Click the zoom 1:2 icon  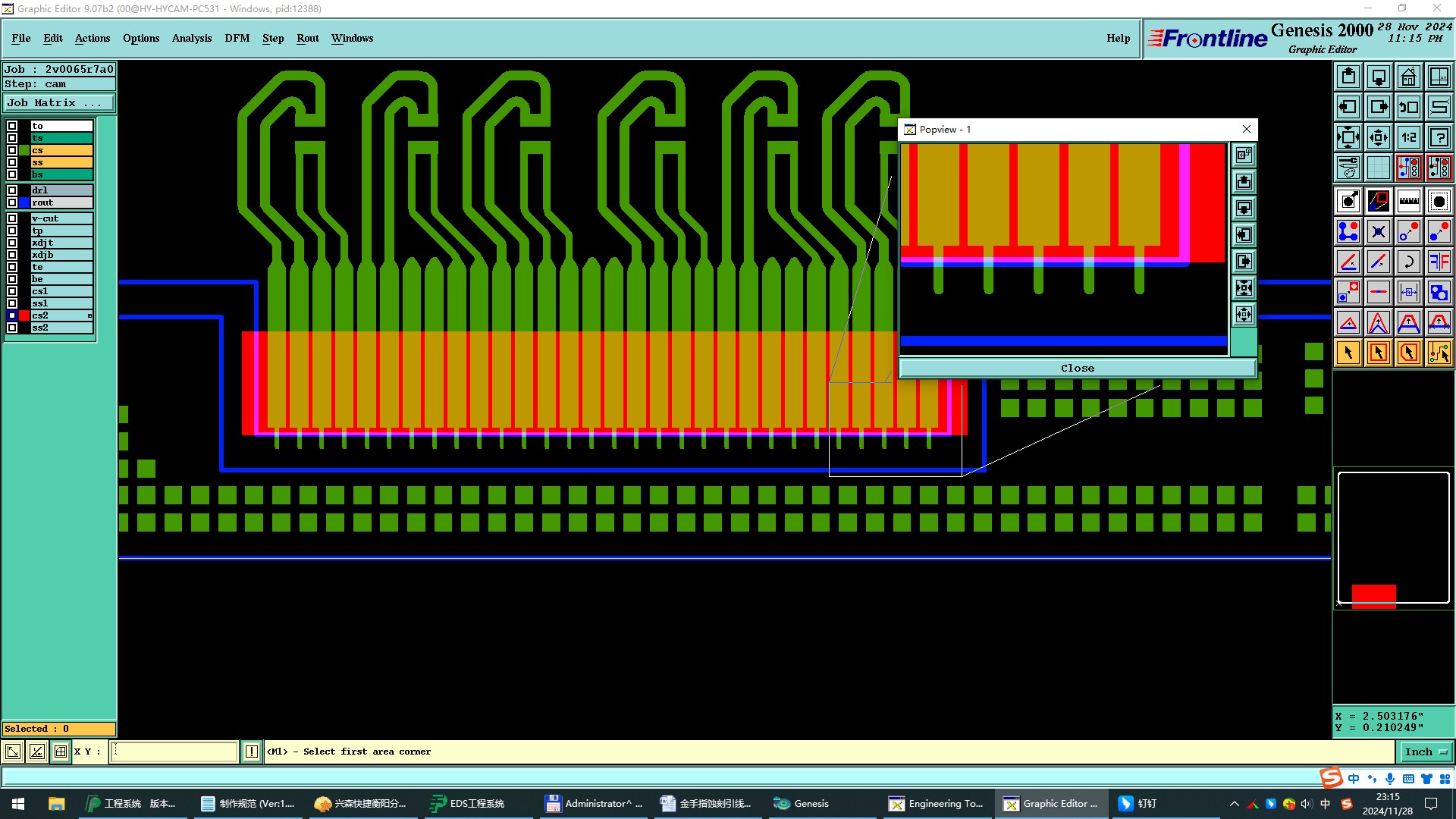pyautogui.click(x=1408, y=137)
